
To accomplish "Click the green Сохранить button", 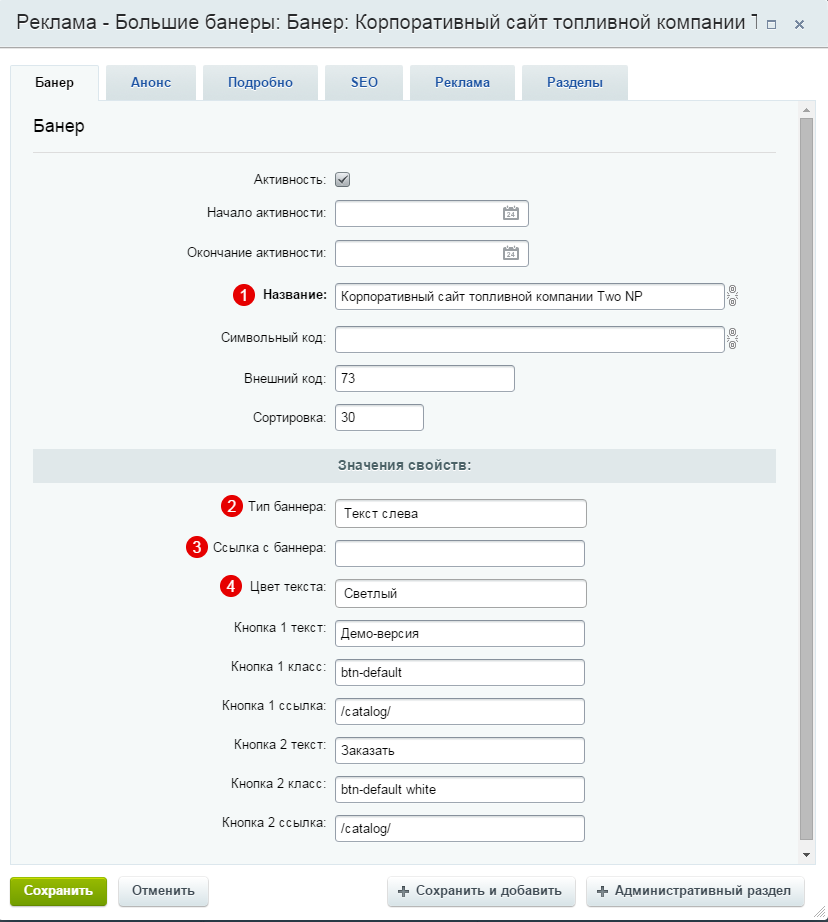I will tap(58, 891).
